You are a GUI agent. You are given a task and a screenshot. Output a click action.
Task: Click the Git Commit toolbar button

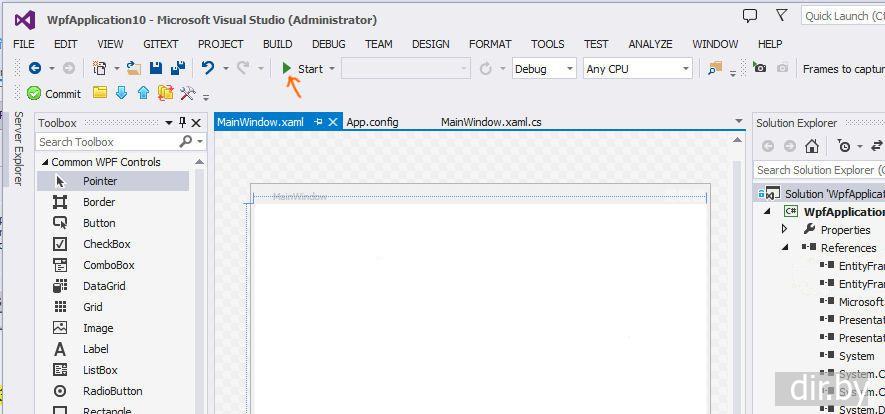[54, 94]
